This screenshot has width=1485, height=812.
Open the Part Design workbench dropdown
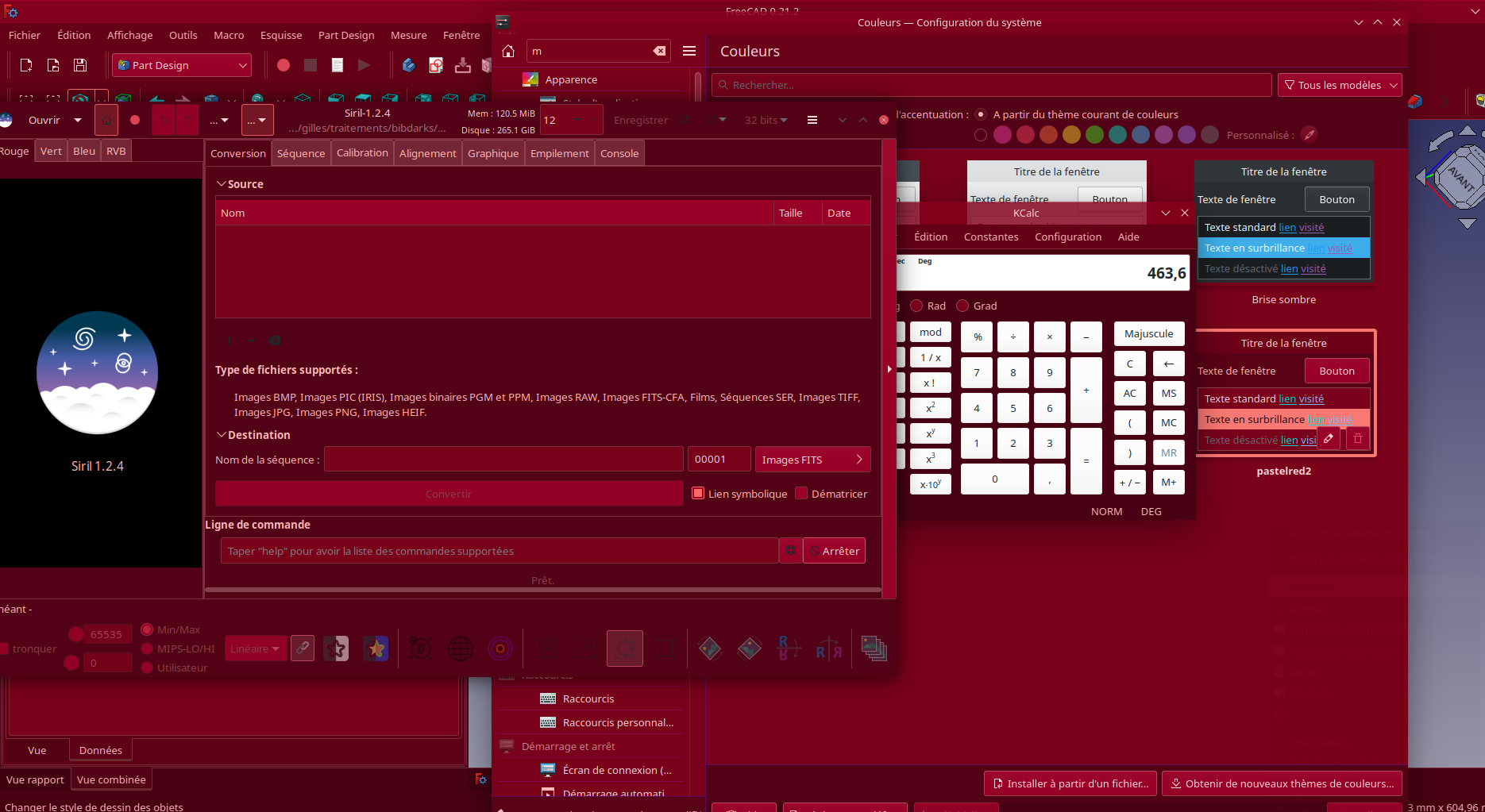click(x=182, y=65)
